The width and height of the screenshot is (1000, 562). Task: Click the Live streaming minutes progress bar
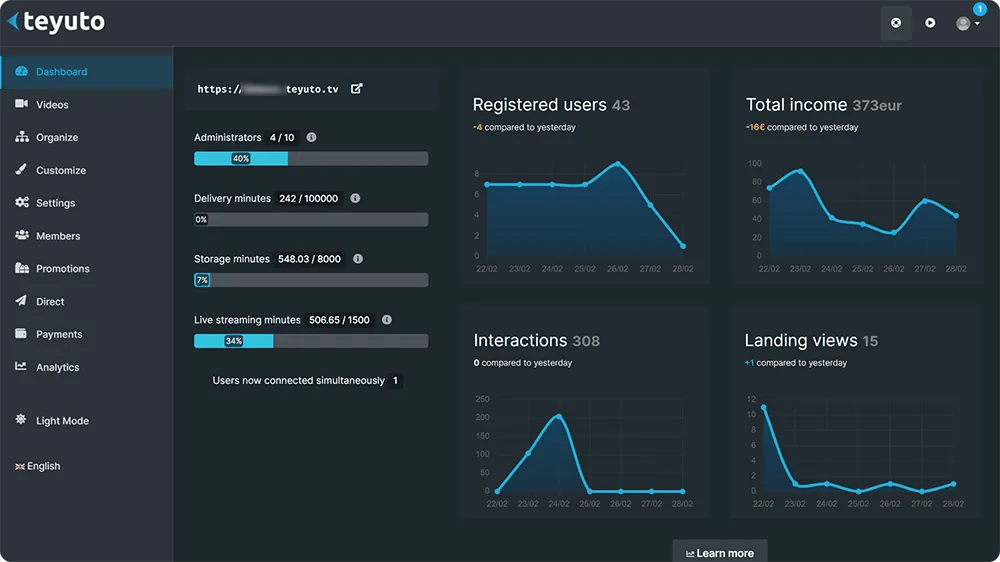[x=311, y=341]
